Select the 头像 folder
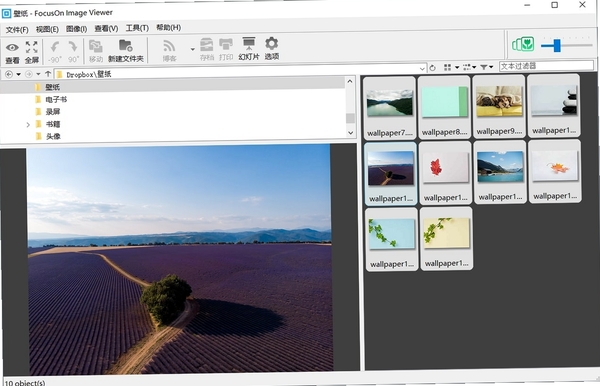The width and height of the screenshot is (600, 386). tap(53, 136)
